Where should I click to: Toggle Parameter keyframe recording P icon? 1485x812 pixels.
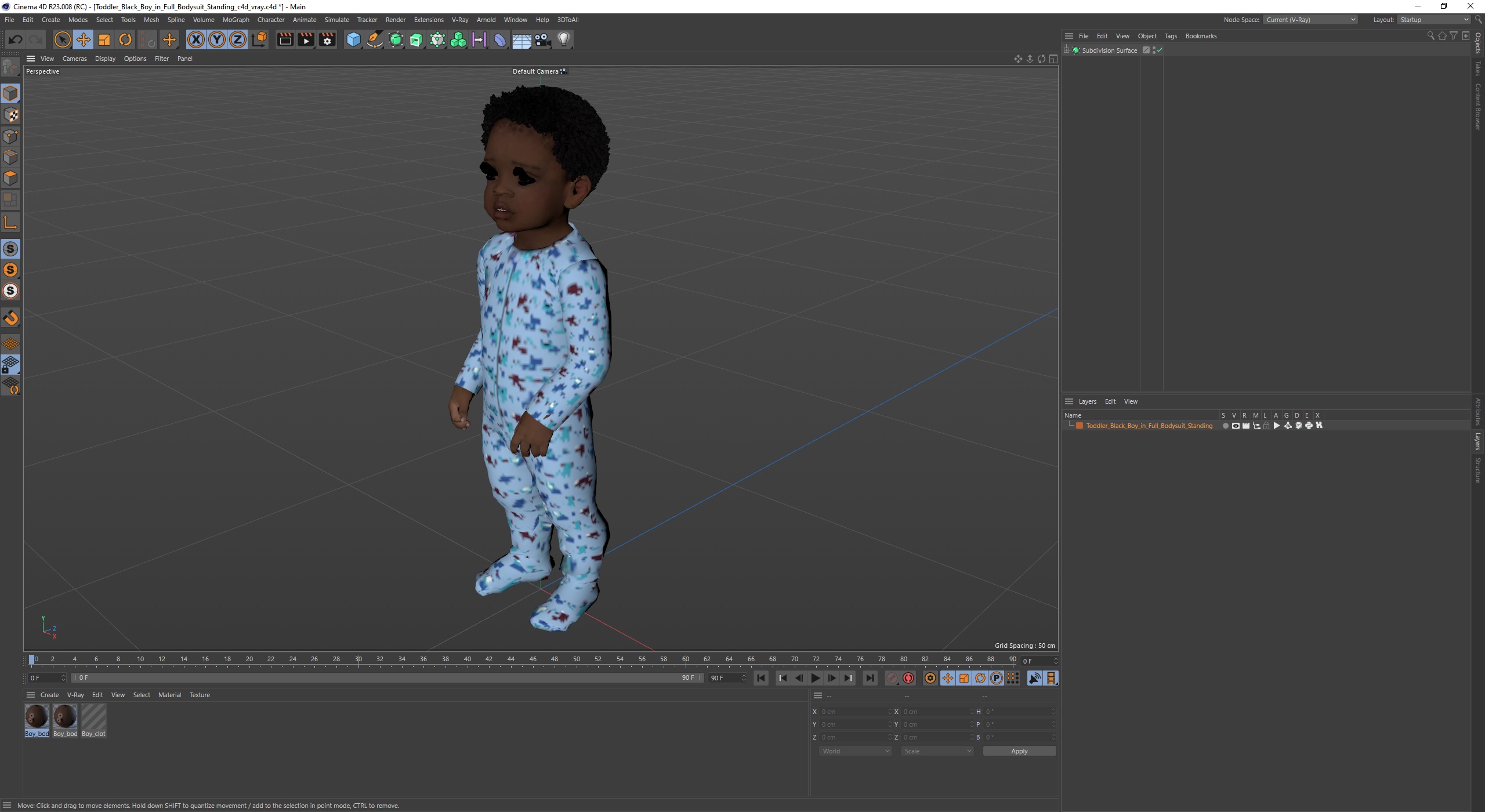tap(997, 678)
